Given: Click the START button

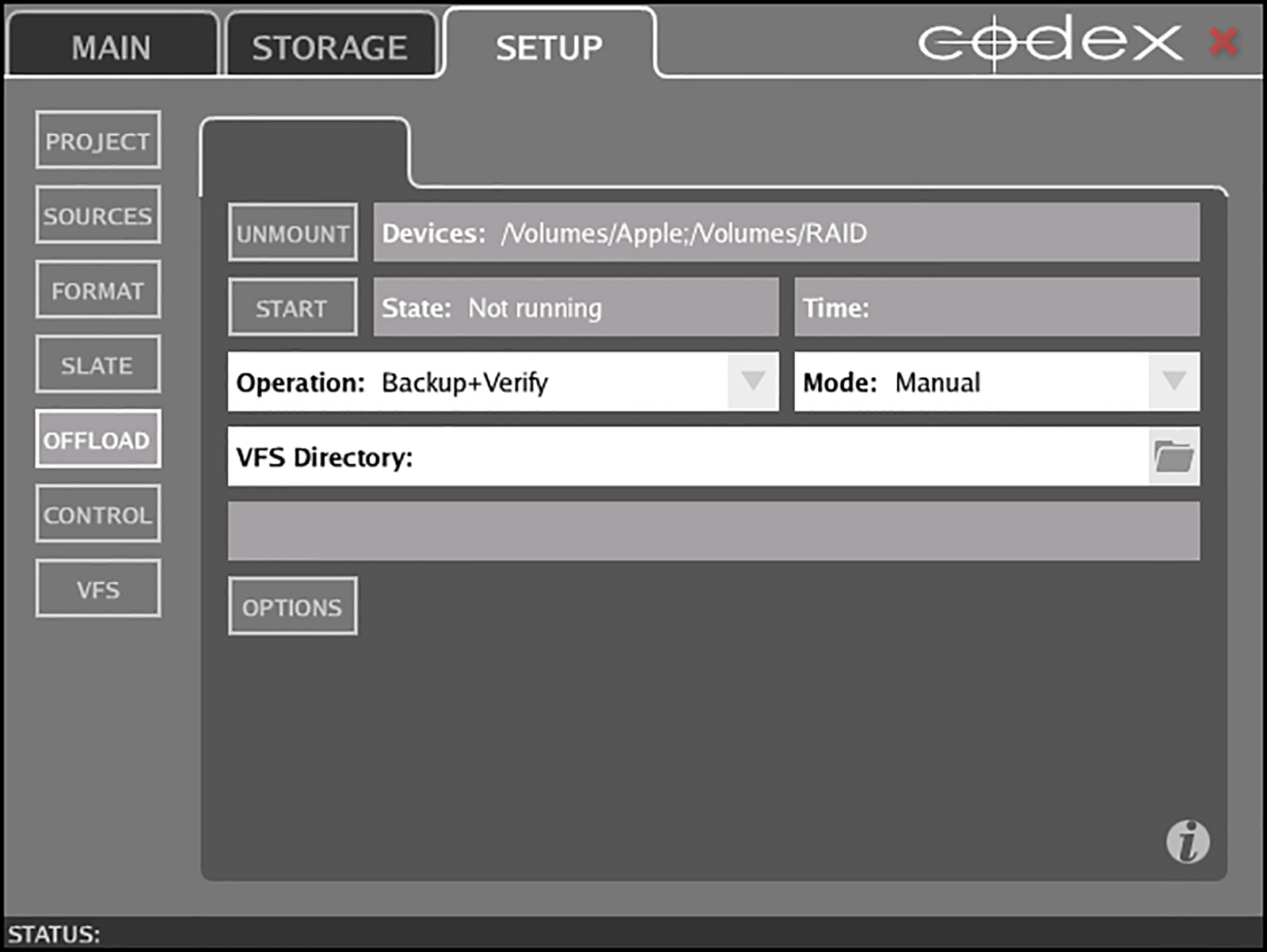Looking at the screenshot, I should [x=293, y=307].
